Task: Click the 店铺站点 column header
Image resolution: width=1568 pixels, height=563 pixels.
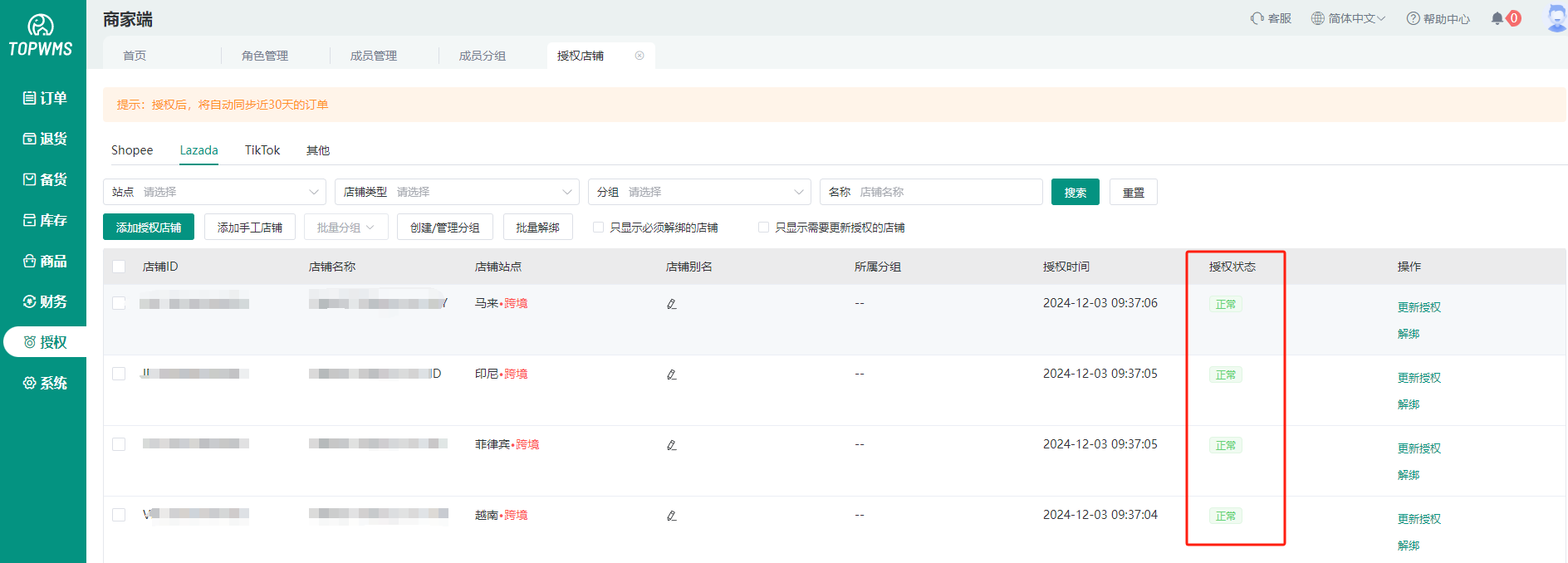Action: (x=498, y=267)
